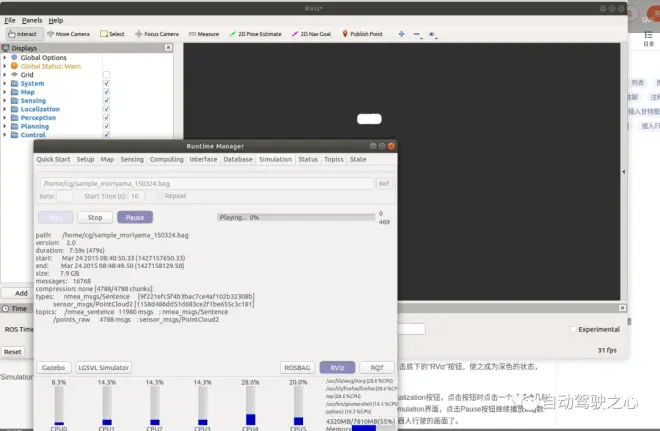Expand the Global Options tree item

point(5,57)
